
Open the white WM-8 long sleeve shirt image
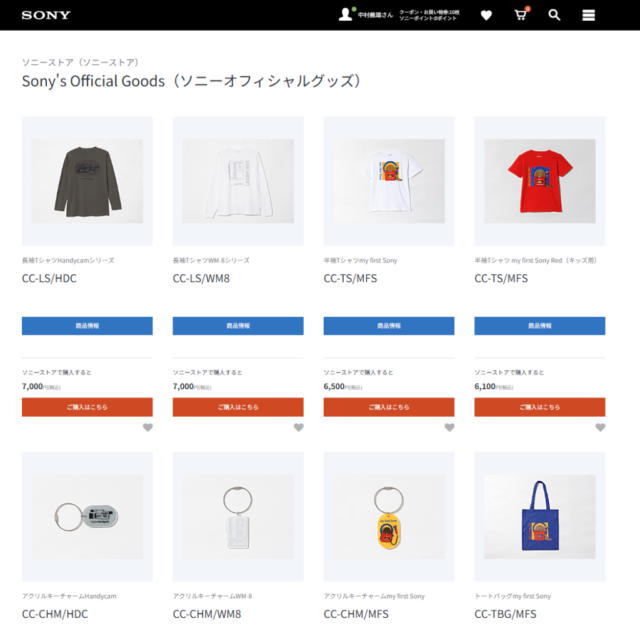tap(238, 181)
